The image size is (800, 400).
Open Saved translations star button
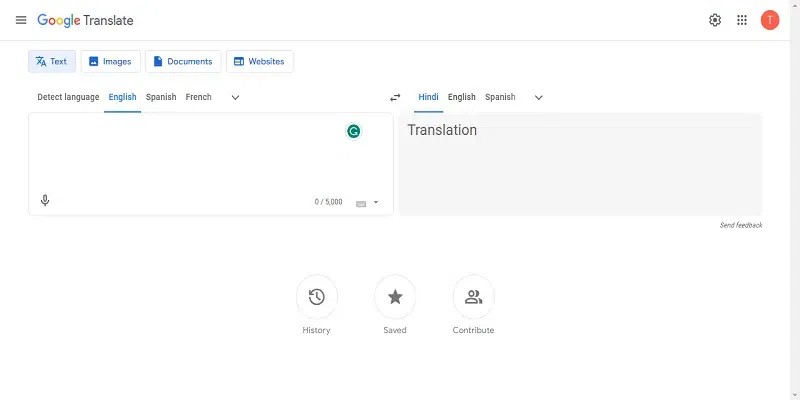395,297
